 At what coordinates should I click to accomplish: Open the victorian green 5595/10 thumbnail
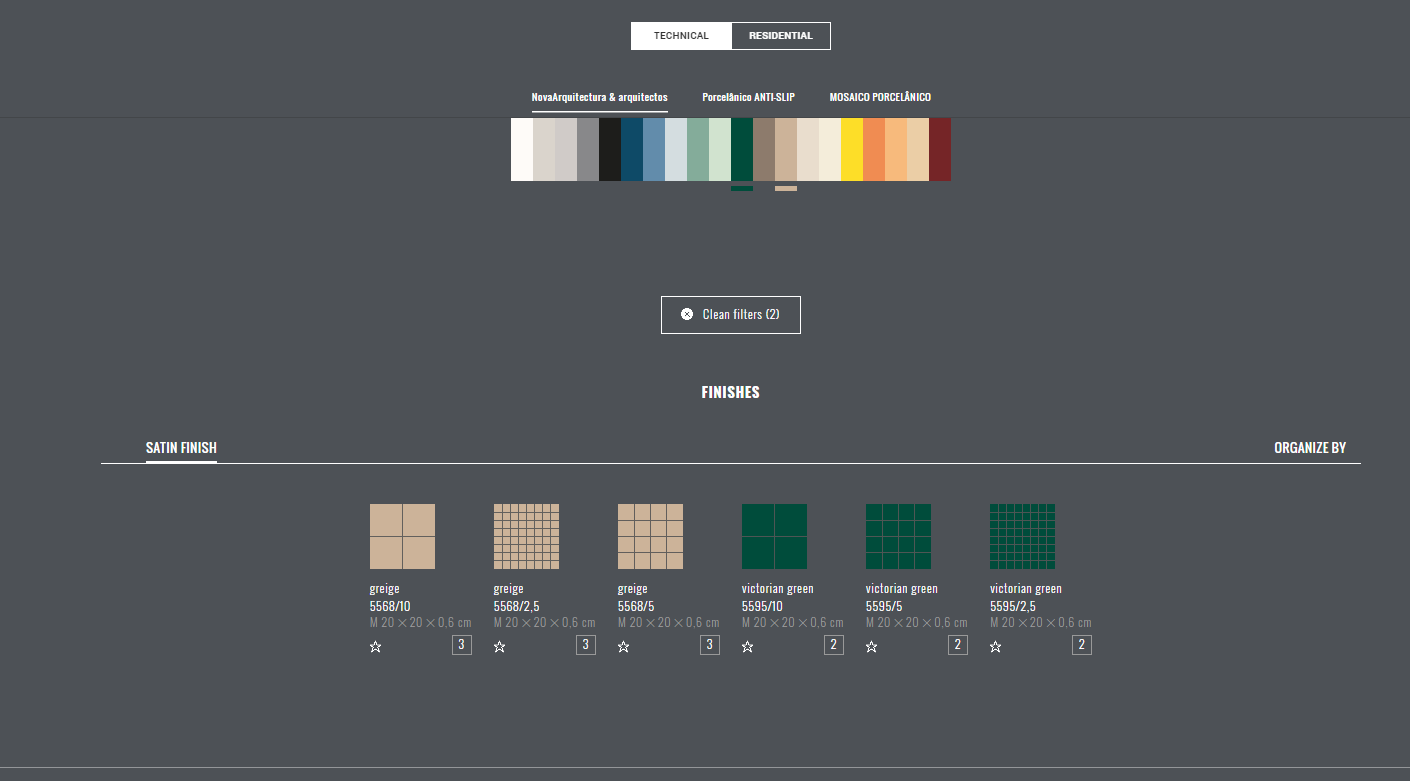pyautogui.click(x=774, y=536)
